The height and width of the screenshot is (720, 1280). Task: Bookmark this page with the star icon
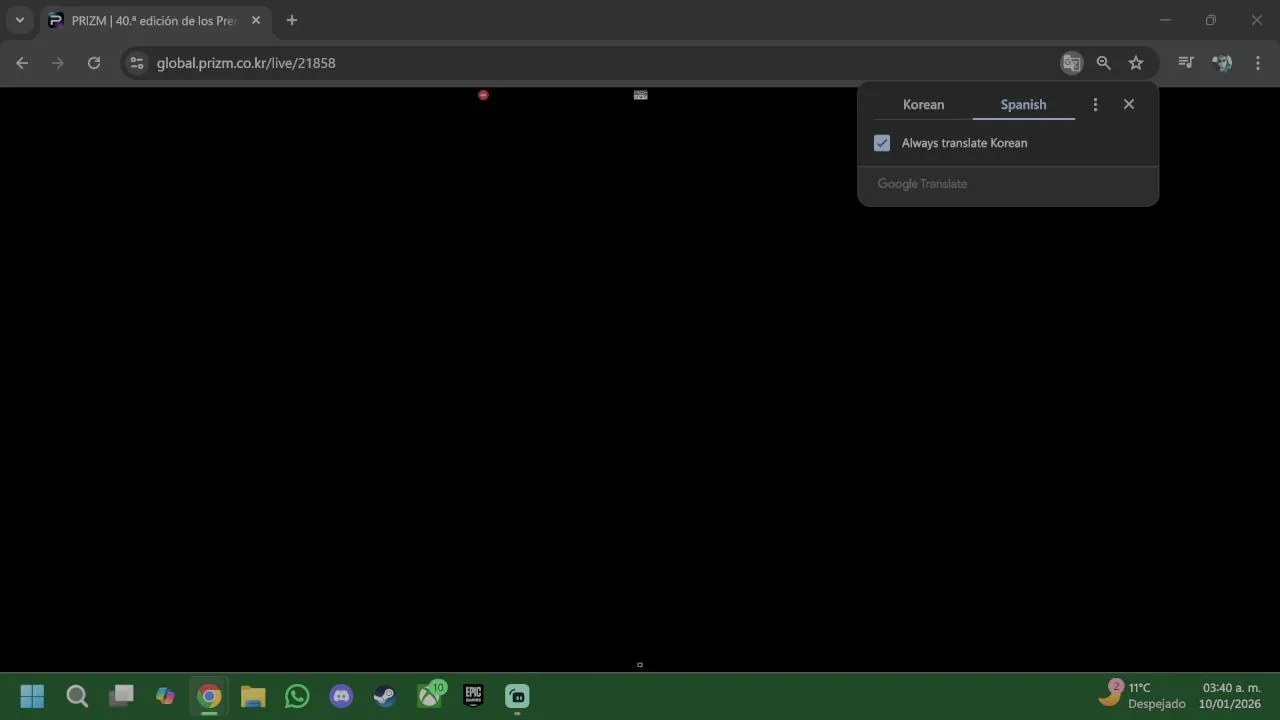(x=1136, y=63)
